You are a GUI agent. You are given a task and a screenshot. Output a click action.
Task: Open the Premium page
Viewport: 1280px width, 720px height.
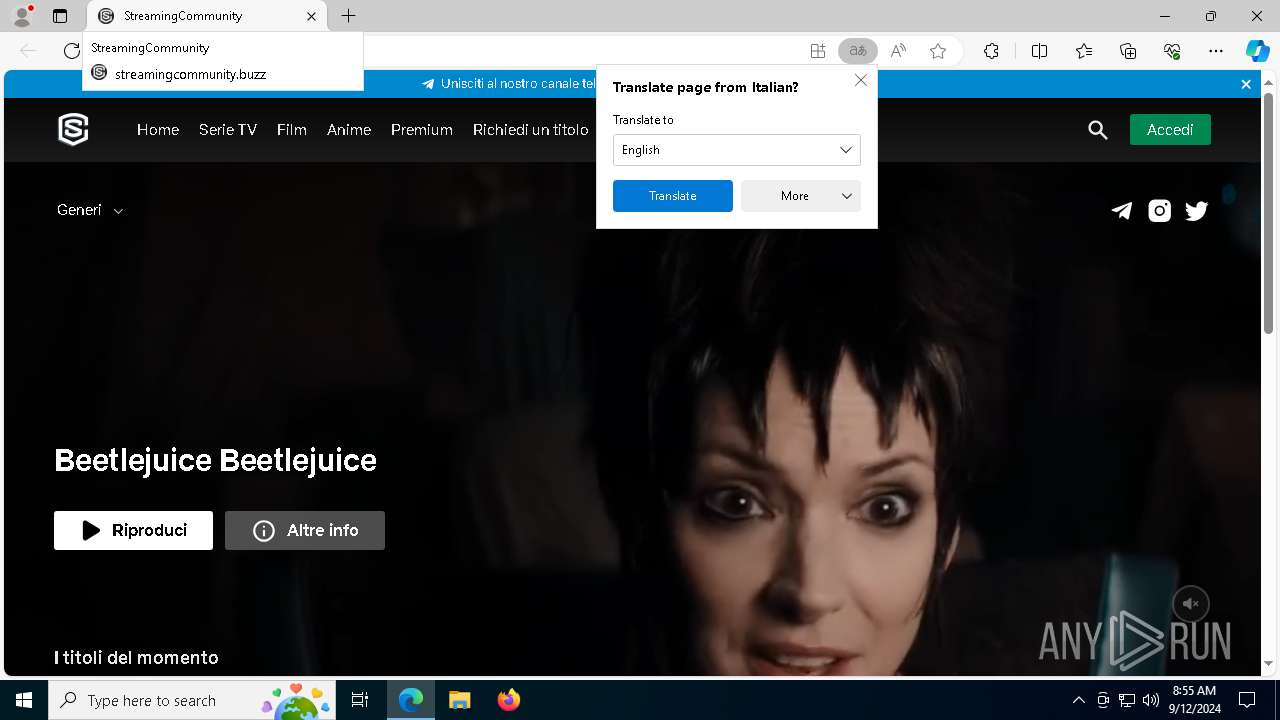tap(422, 130)
